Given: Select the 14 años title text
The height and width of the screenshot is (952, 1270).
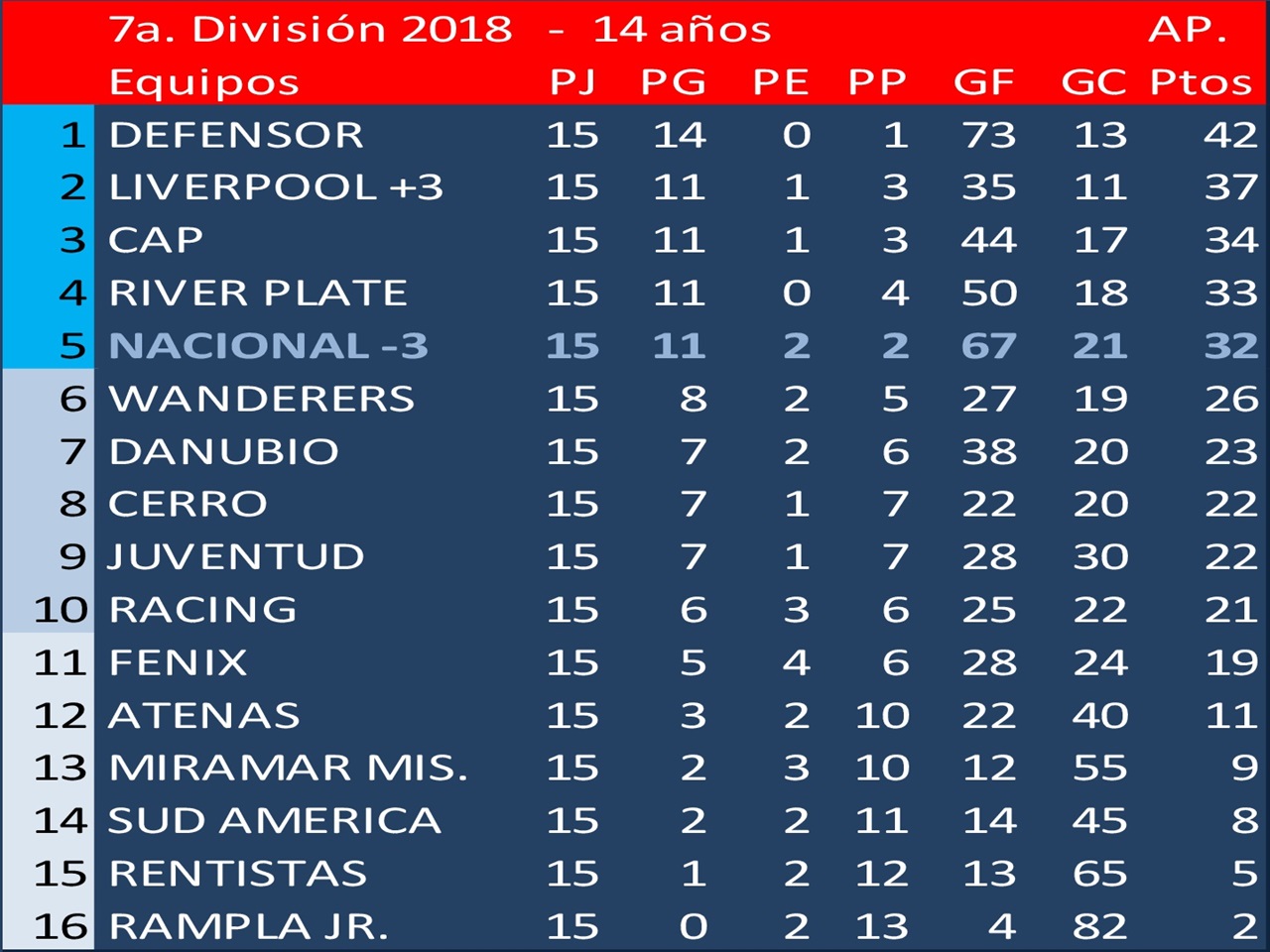Looking at the screenshot, I should [682, 29].
